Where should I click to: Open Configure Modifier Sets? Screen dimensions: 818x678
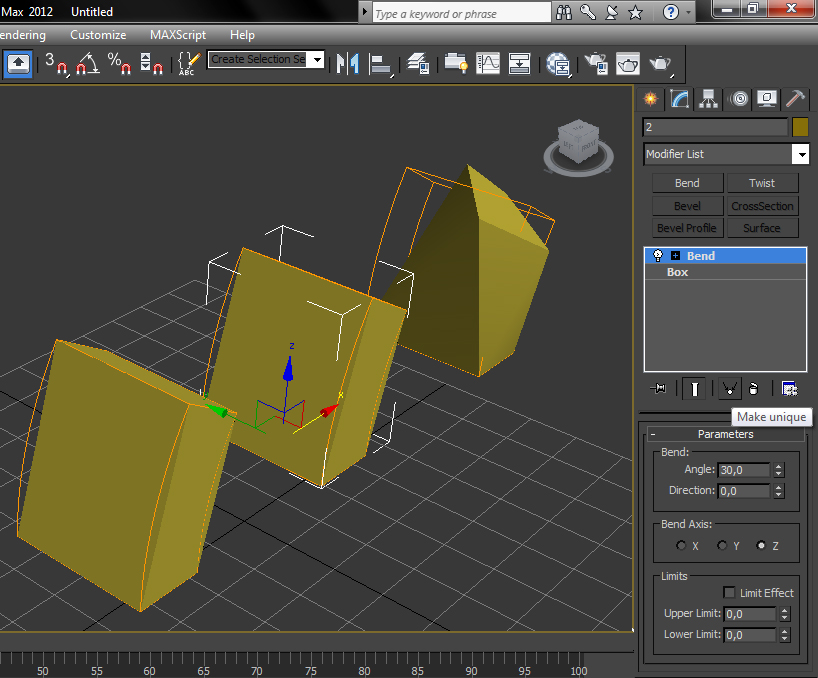[789, 389]
